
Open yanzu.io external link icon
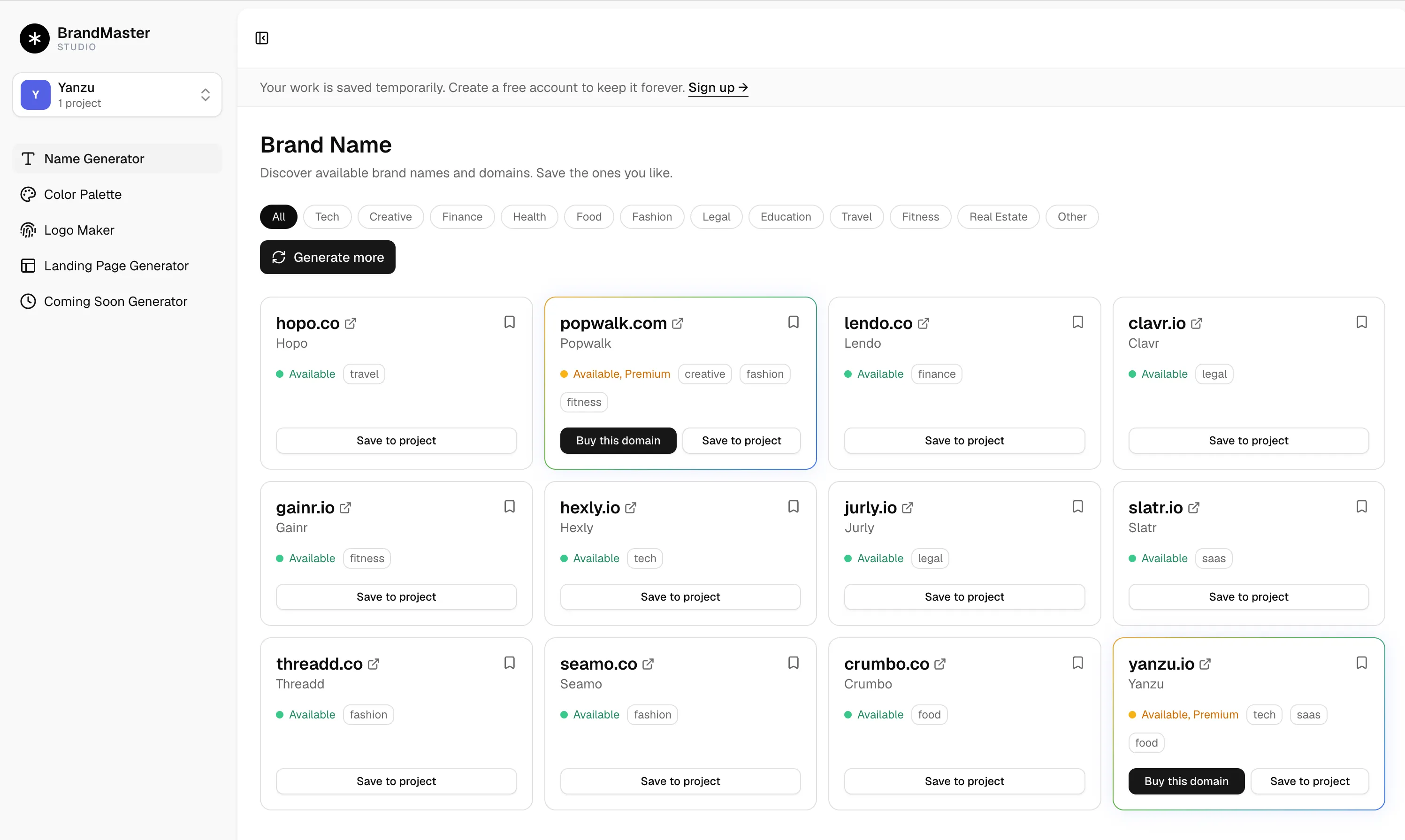pos(1205,664)
